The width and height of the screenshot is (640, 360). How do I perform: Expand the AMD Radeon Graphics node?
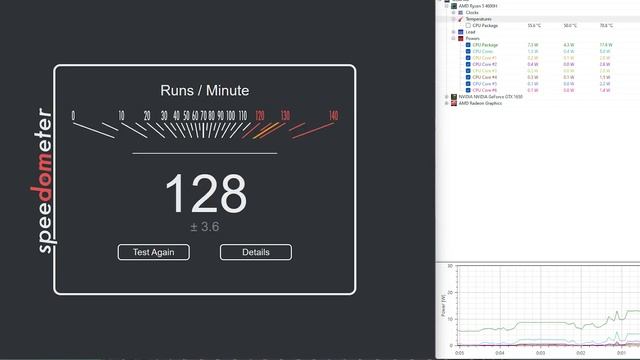tap(447, 103)
